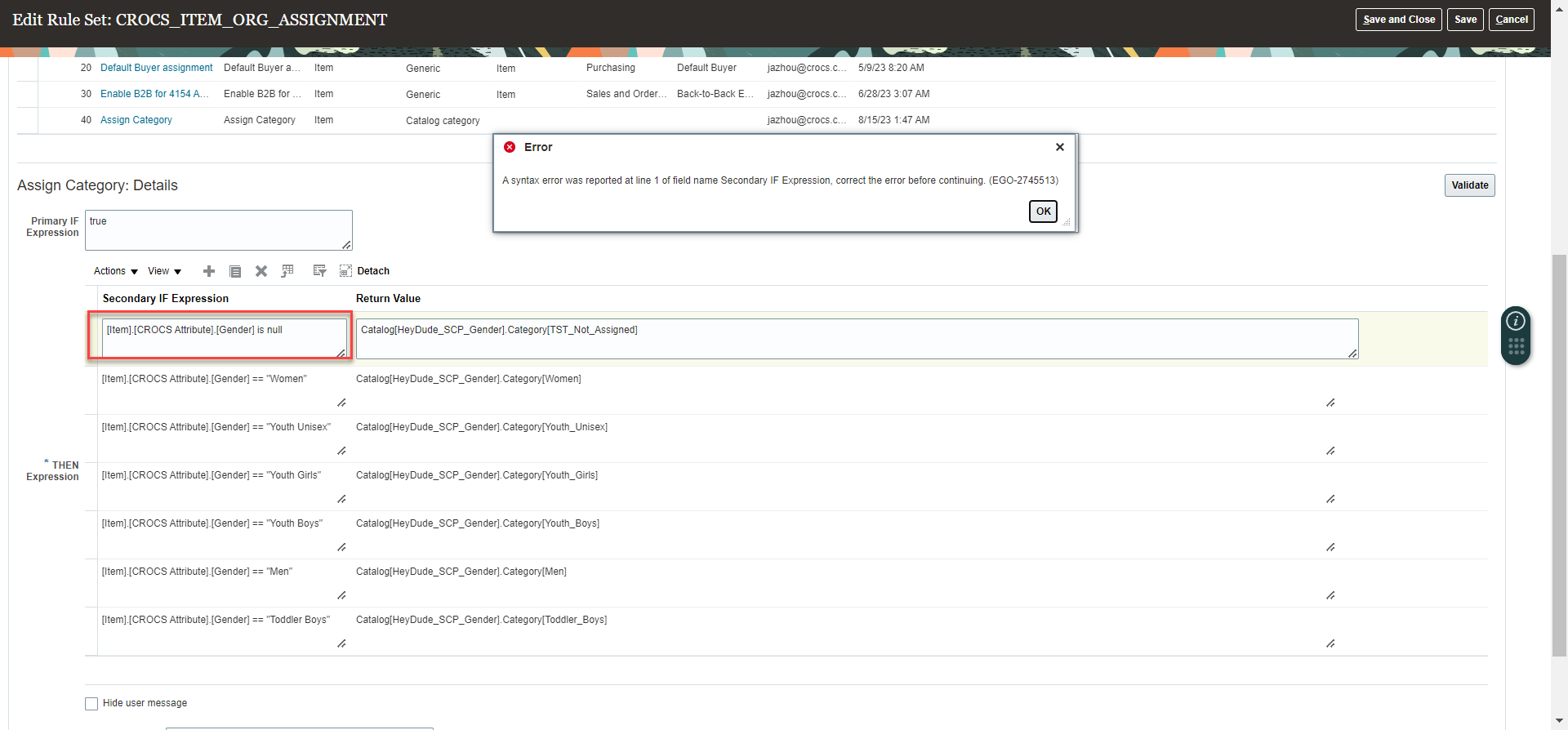The height and width of the screenshot is (730, 1568).
Task: Click the Return Value column header
Action: pos(388,299)
